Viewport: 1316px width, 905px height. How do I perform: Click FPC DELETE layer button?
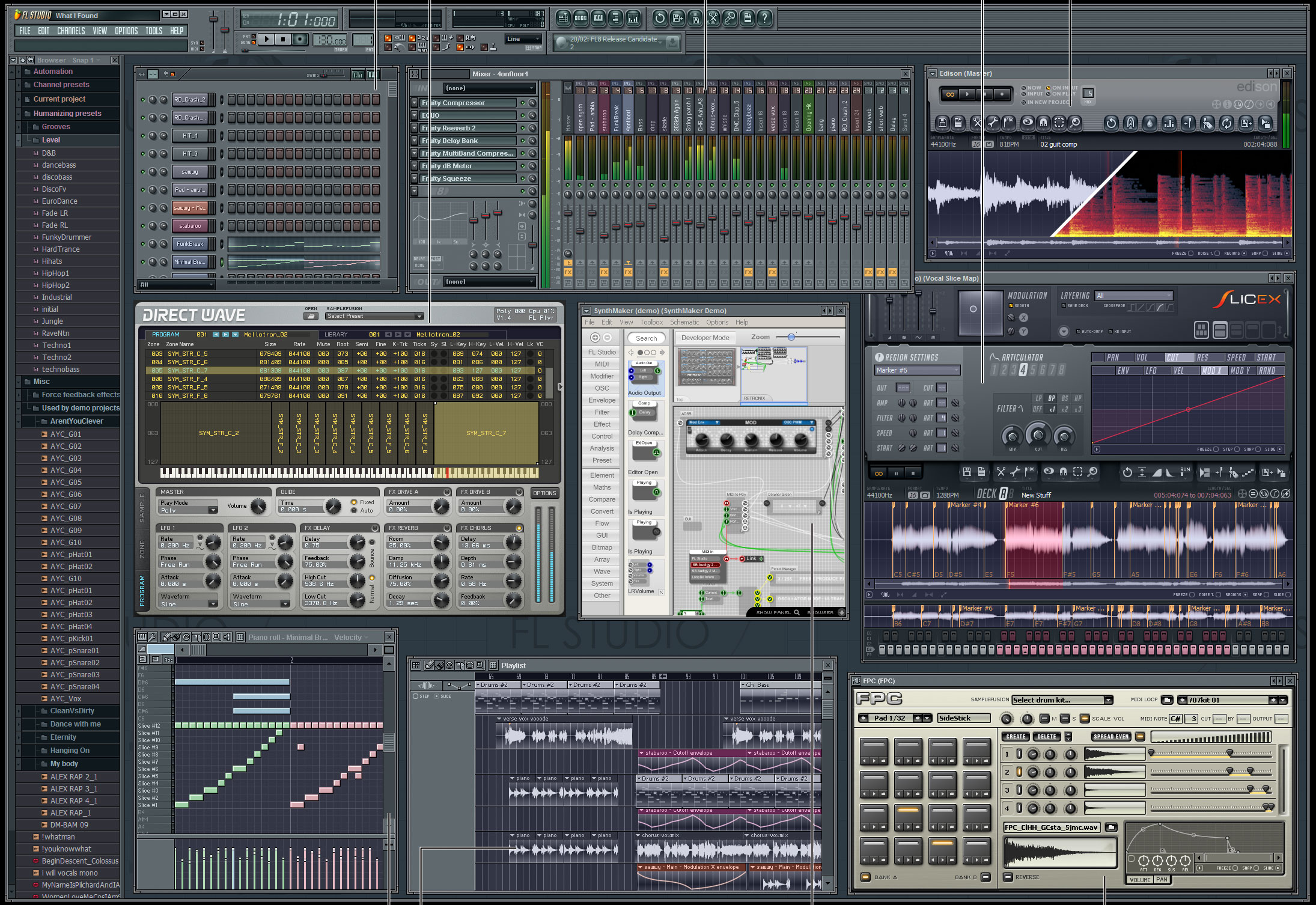pos(1047,736)
